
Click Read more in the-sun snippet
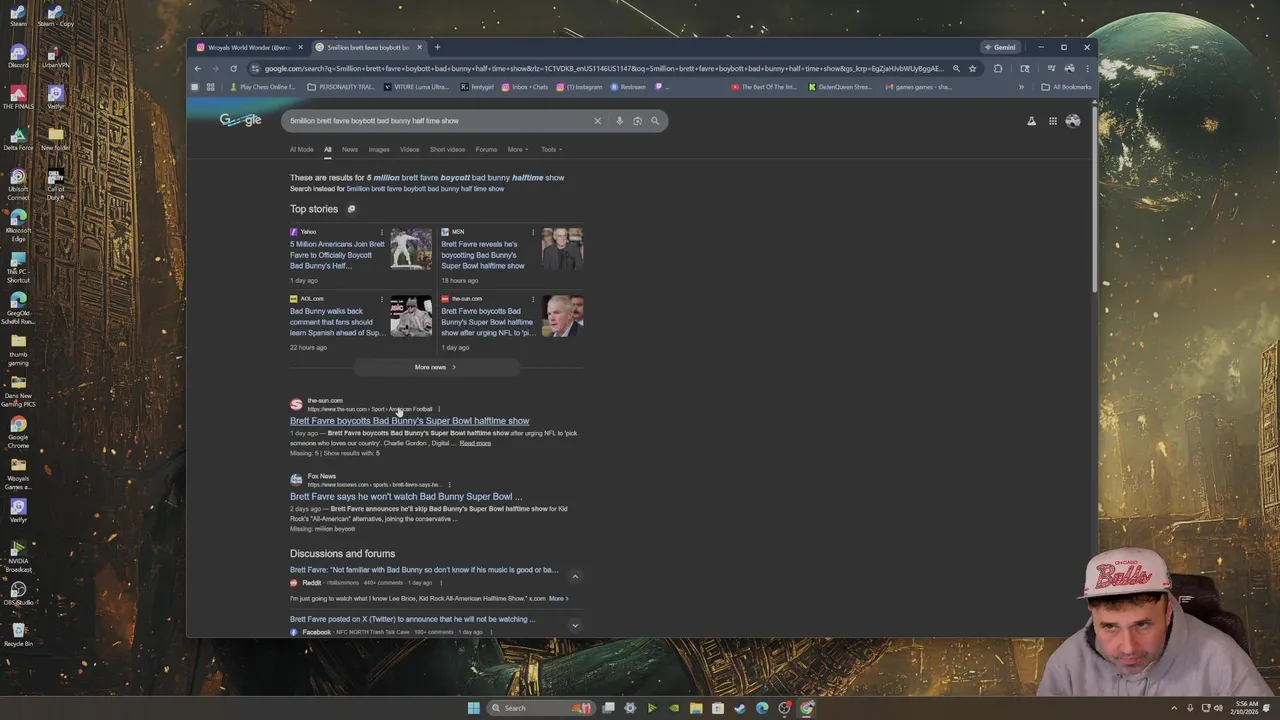(x=475, y=443)
